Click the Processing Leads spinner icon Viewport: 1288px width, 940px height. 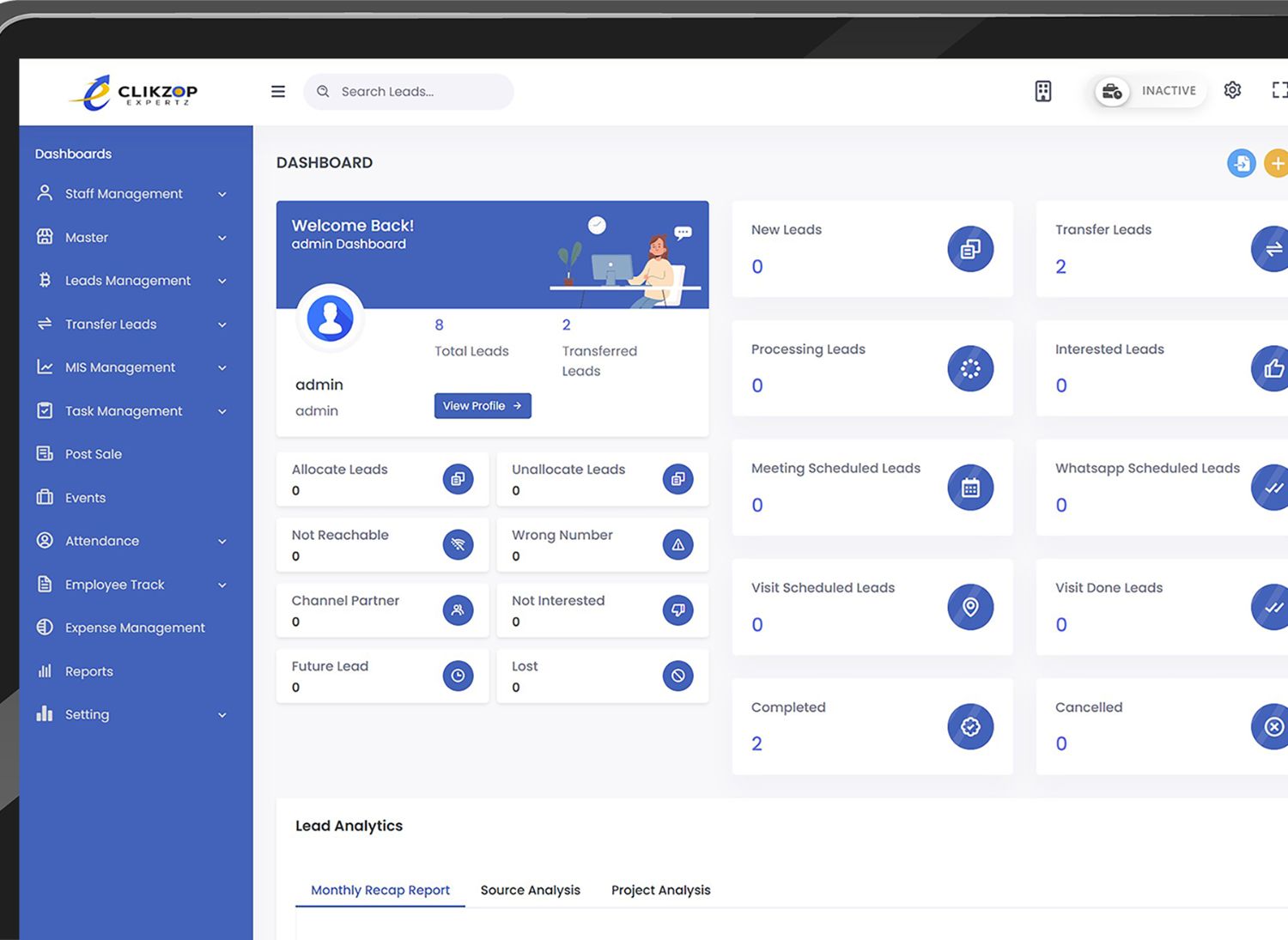[x=969, y=368]
